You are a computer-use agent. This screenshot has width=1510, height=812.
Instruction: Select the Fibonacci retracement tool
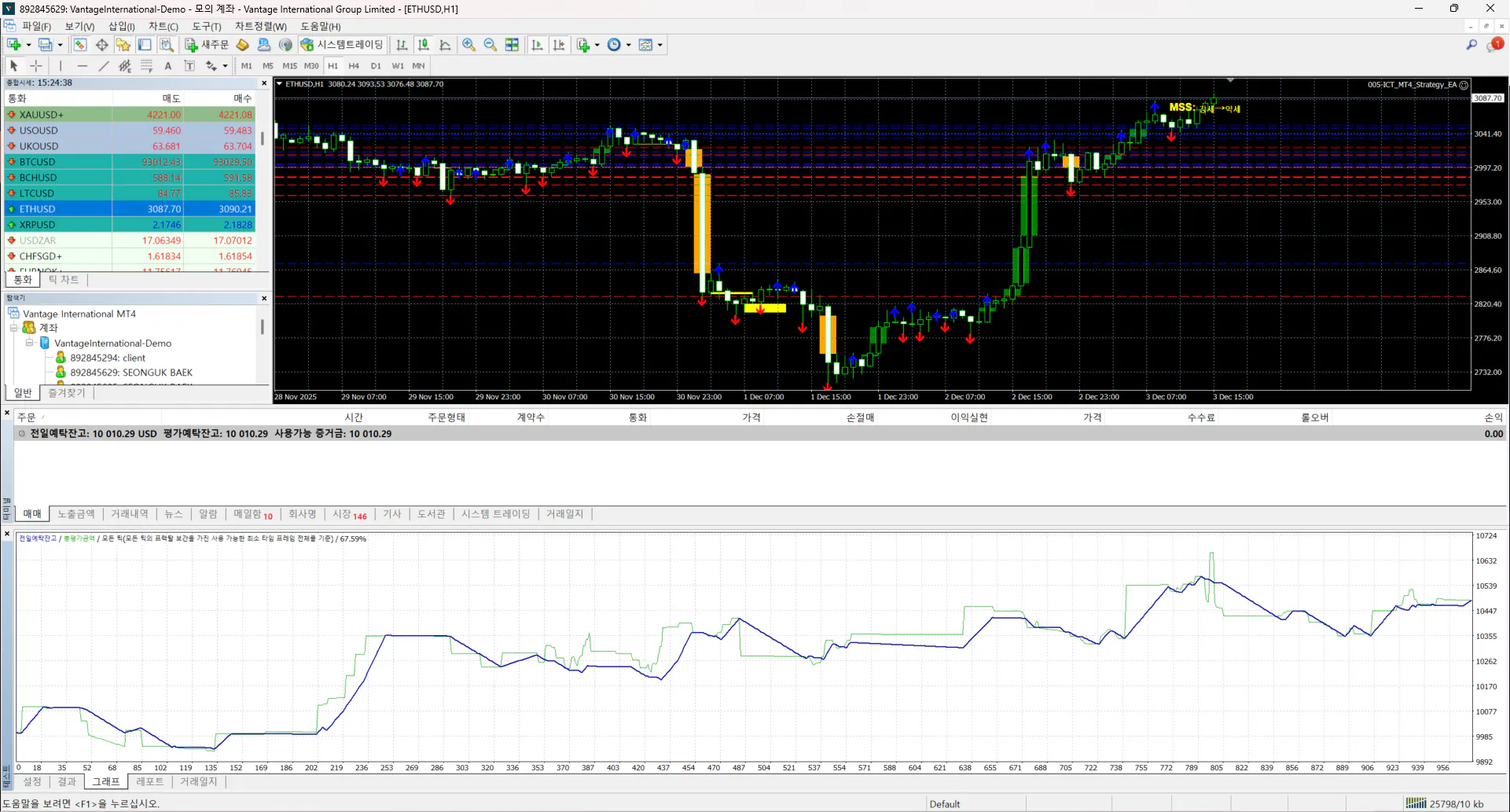tap(147, 66)
